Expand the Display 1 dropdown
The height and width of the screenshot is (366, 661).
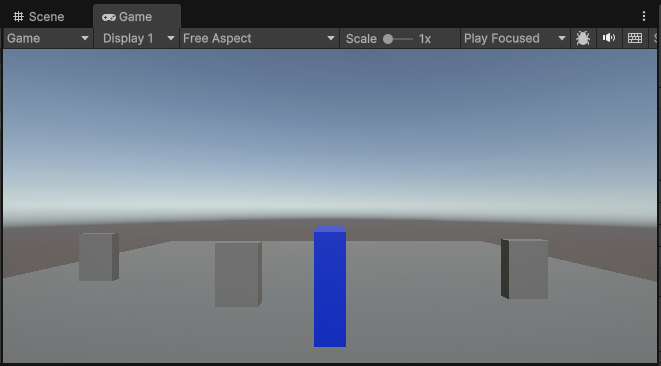point(136,38)
